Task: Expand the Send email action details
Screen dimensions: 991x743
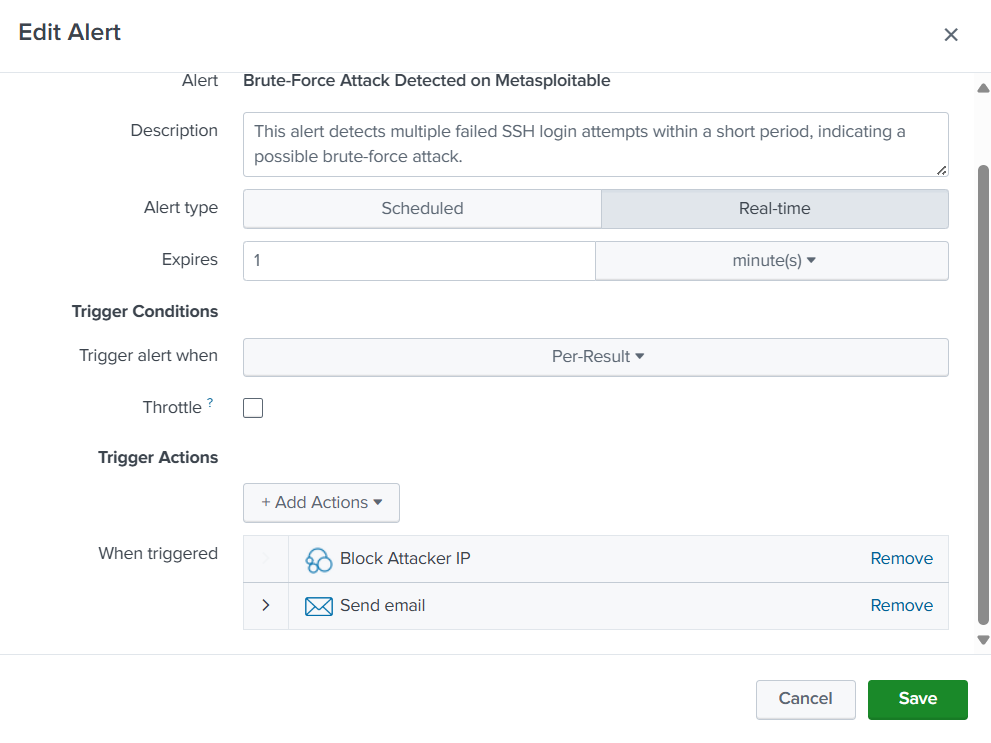Action: coord(266,605)
